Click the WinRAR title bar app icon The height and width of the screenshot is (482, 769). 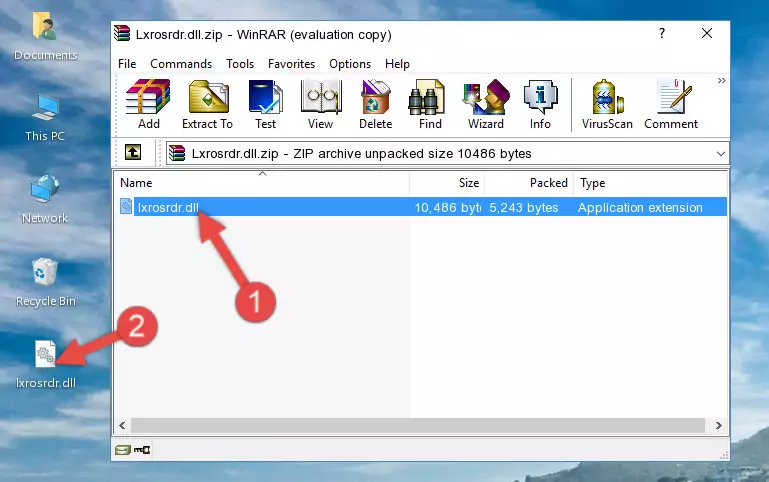[122, 33]
